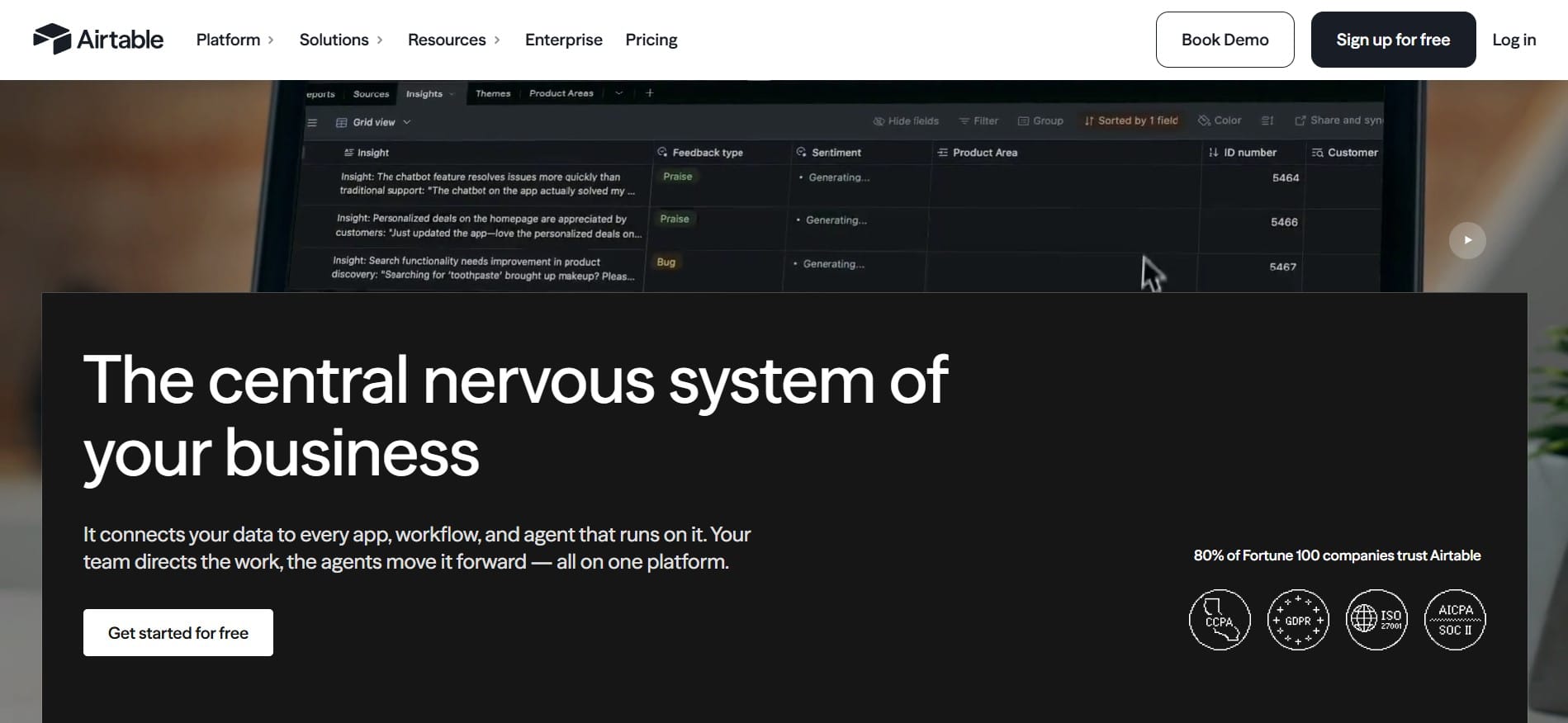Viewport: 1568px width, 723px height.
Task: Click the Book Demo button
Action: [1225, 40]
